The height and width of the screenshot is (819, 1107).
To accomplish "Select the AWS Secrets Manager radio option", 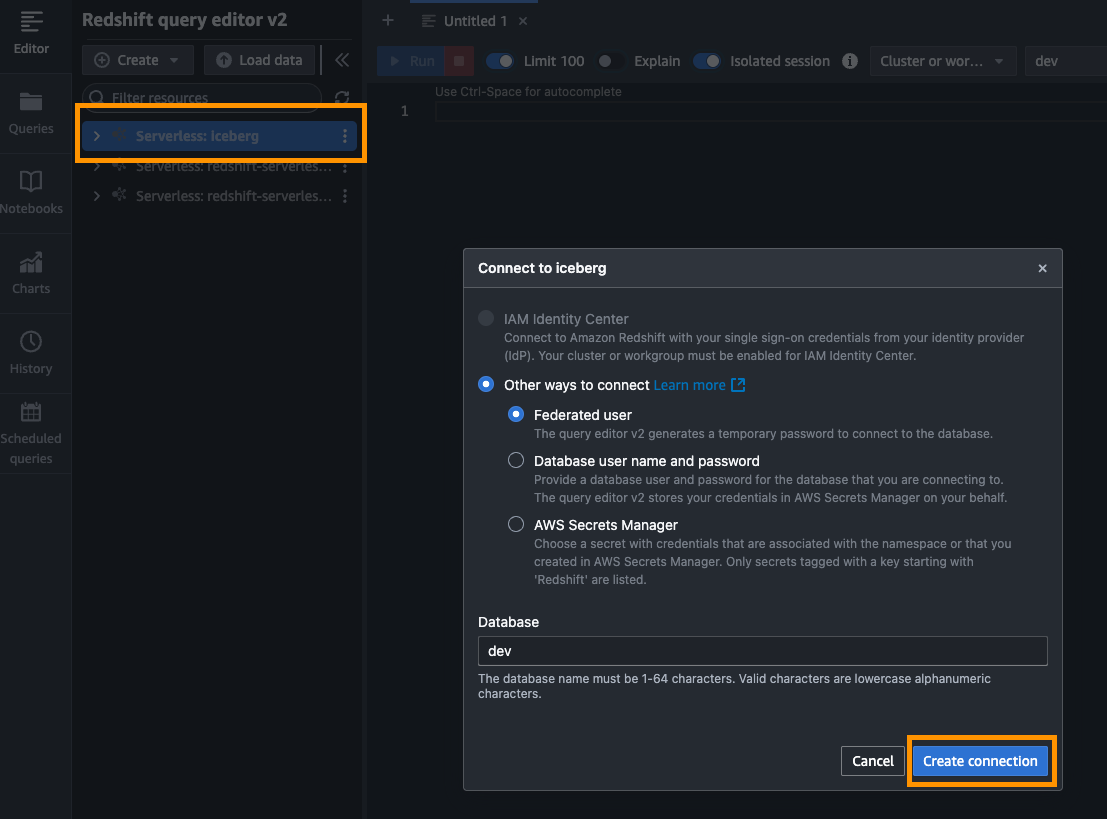I will (516, 525).
